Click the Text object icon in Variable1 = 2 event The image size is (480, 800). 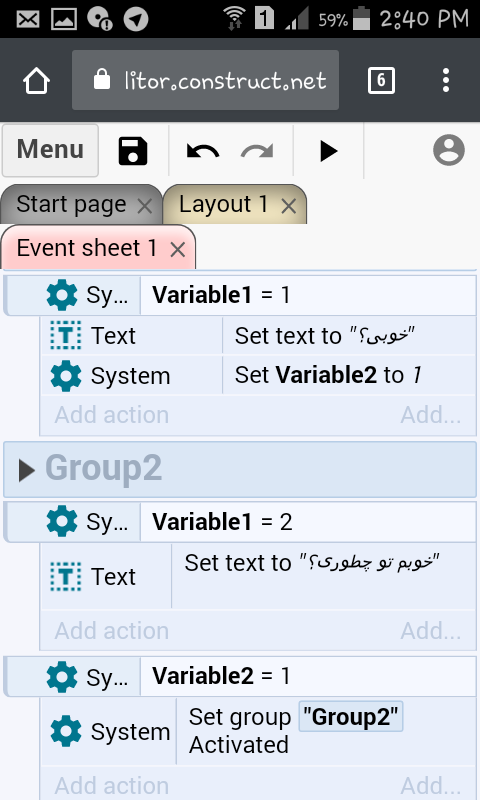pyautogui.click(x=66, y=577)
